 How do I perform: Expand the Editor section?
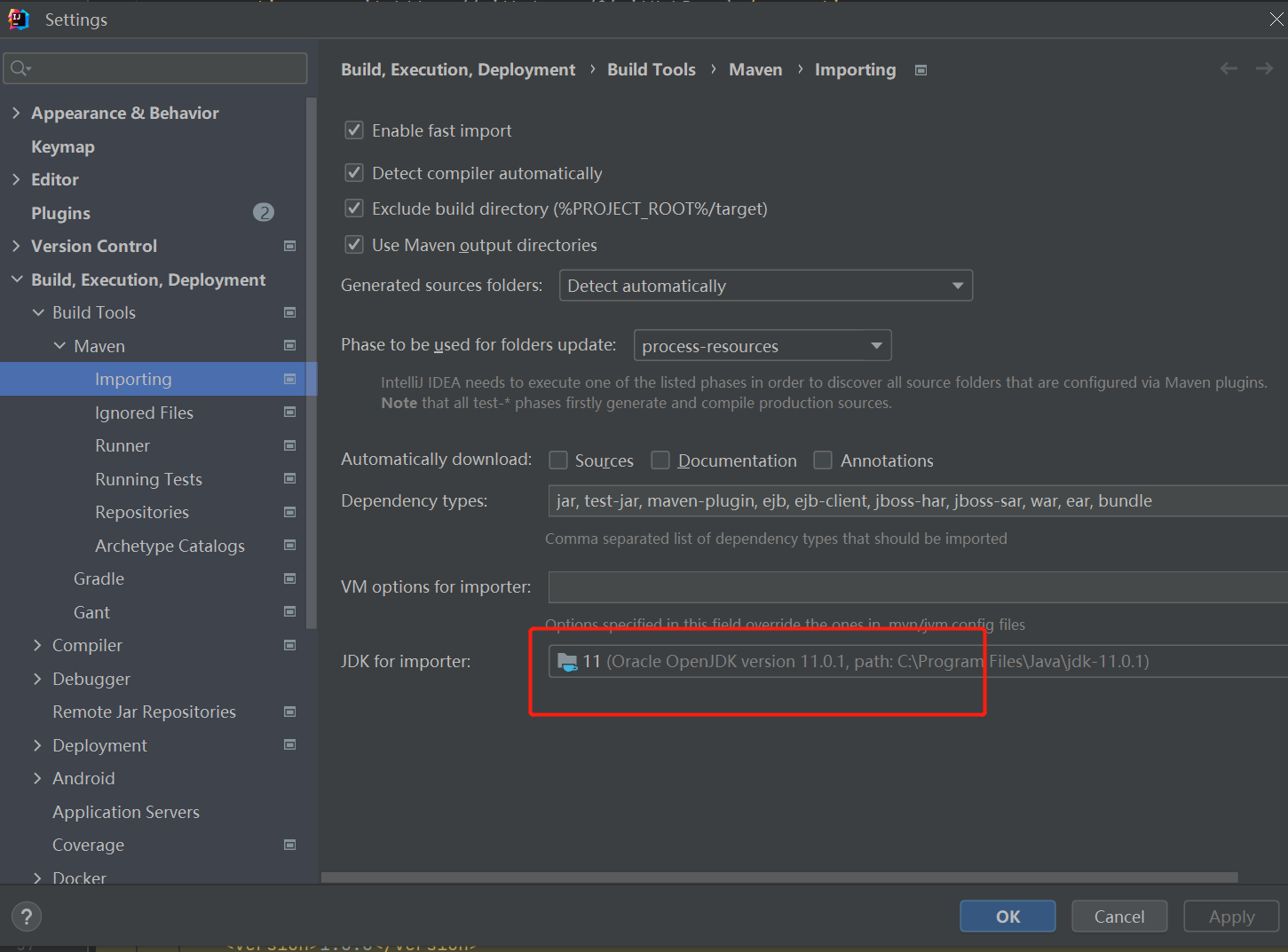(16, 179)
